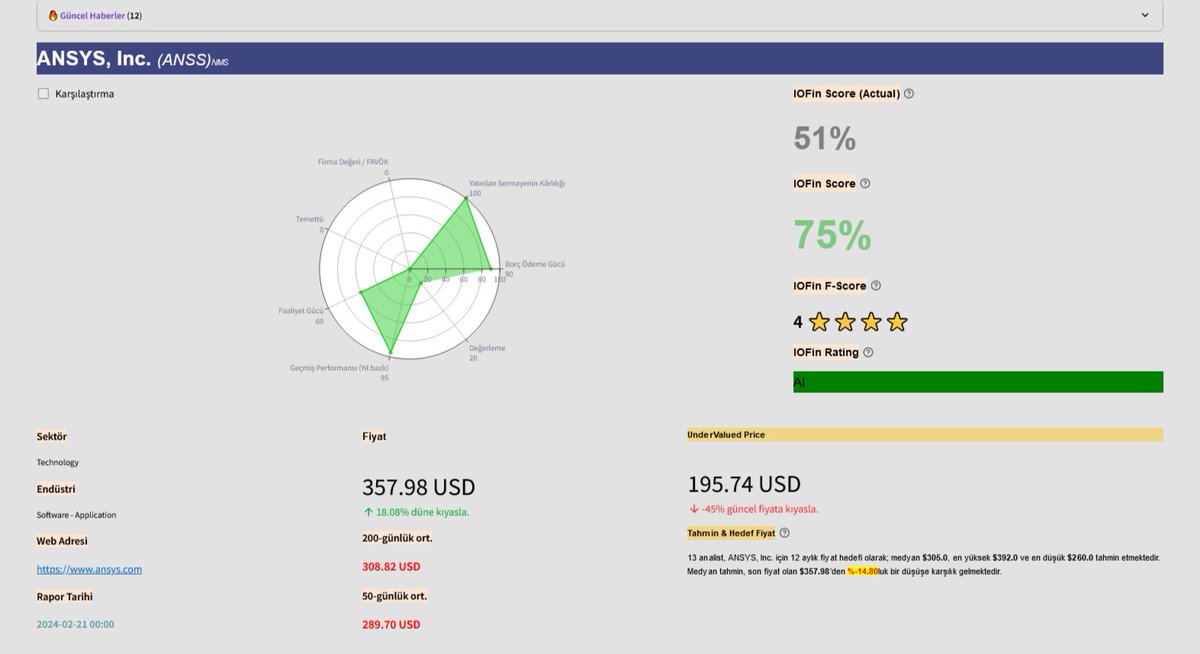Click the UnderValued Price label
Image resolution: width=1200 pixels, height=654 pixels.
pyautogui.click(x=726, y=435)
